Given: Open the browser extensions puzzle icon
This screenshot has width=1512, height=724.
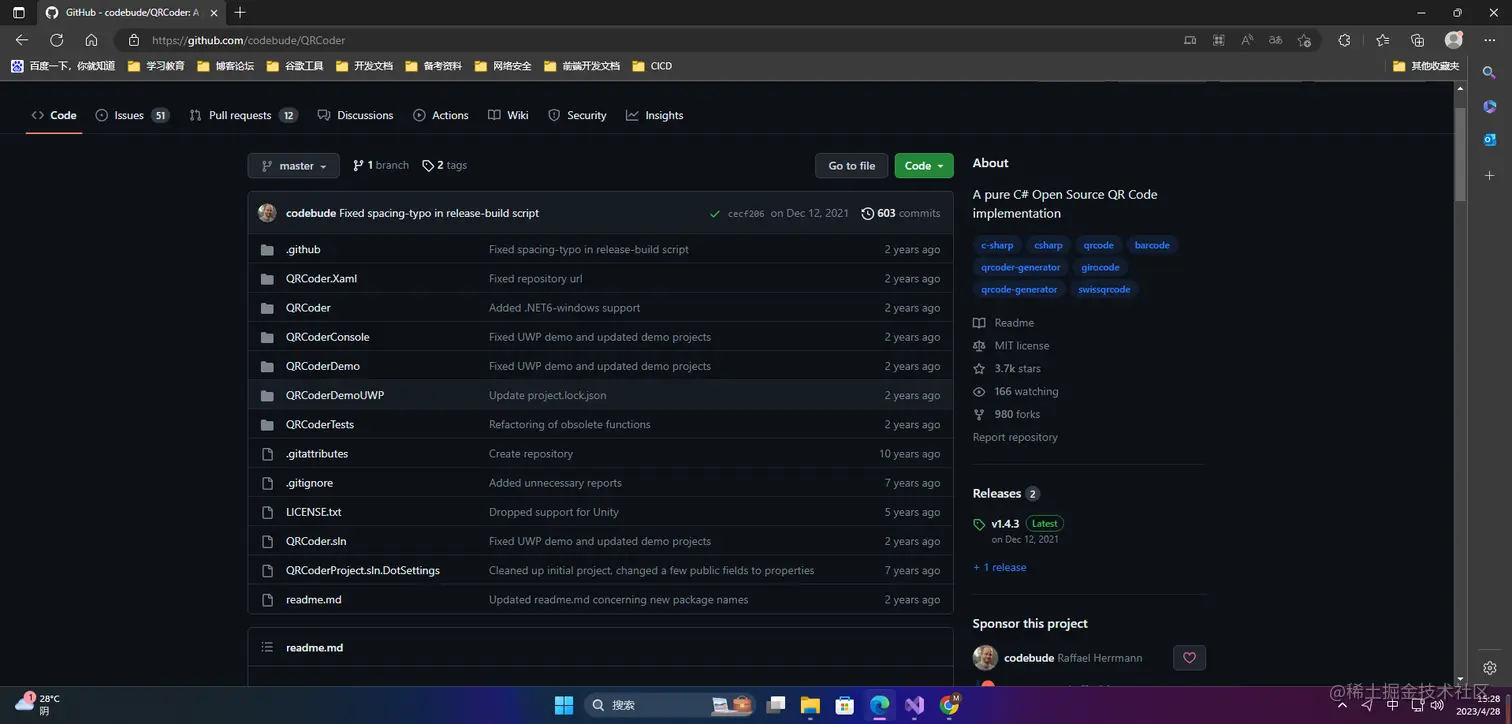Looking at the screenshot, I should pyautogui.click(x=1344, y=40).
